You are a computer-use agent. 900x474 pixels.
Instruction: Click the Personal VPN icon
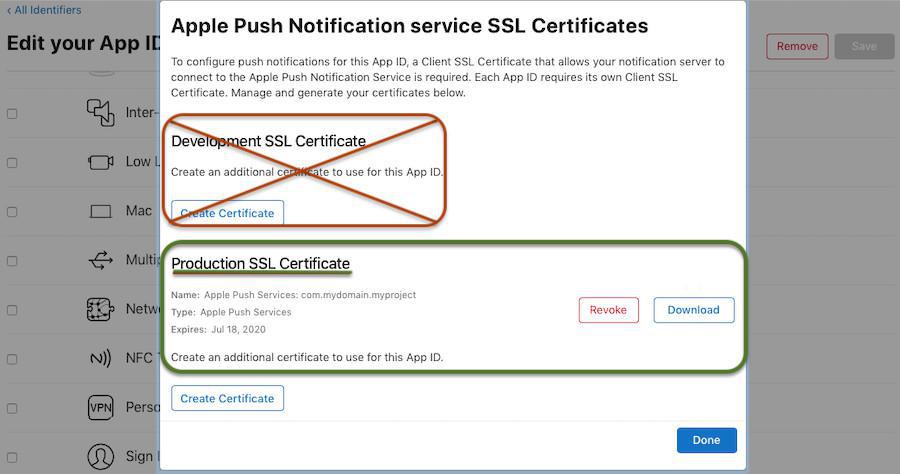tap(101, 408)
